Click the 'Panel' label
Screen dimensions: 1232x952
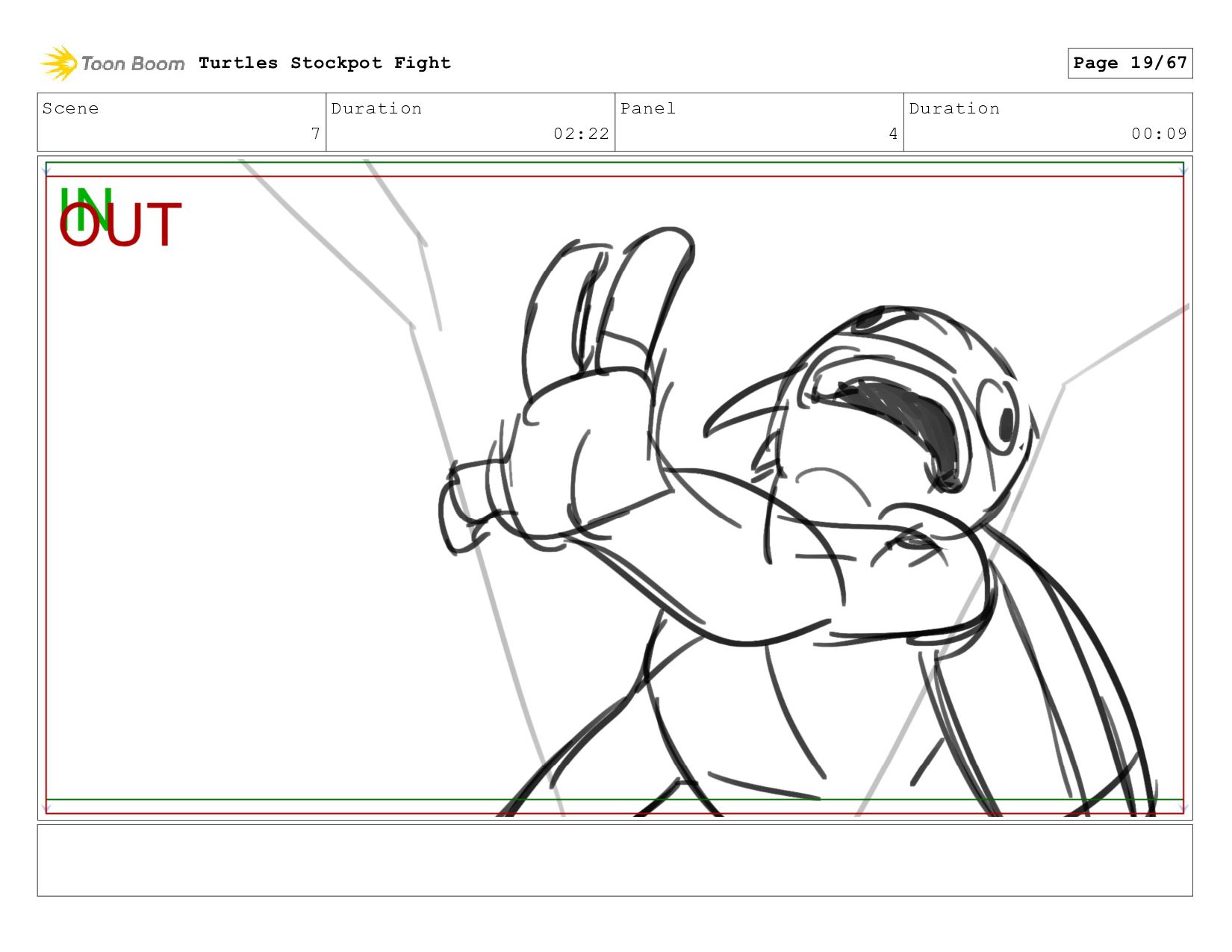(647, 108)
